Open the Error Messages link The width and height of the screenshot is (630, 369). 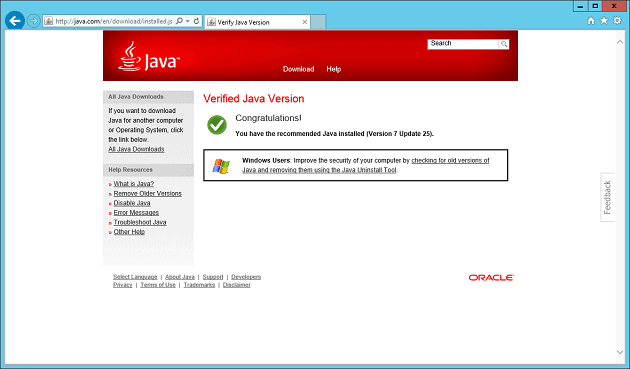(x=136, y=213)
